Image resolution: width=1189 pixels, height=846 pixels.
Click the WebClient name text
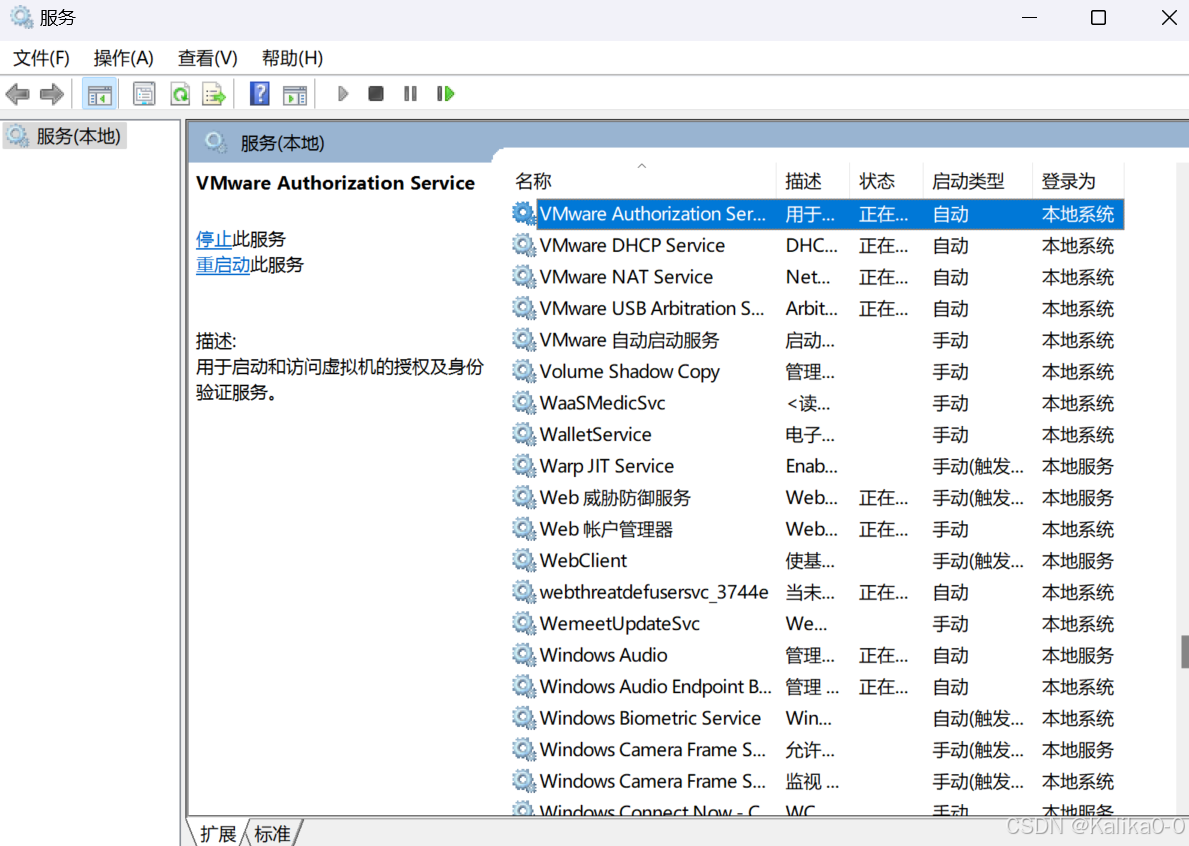(583, 561)
